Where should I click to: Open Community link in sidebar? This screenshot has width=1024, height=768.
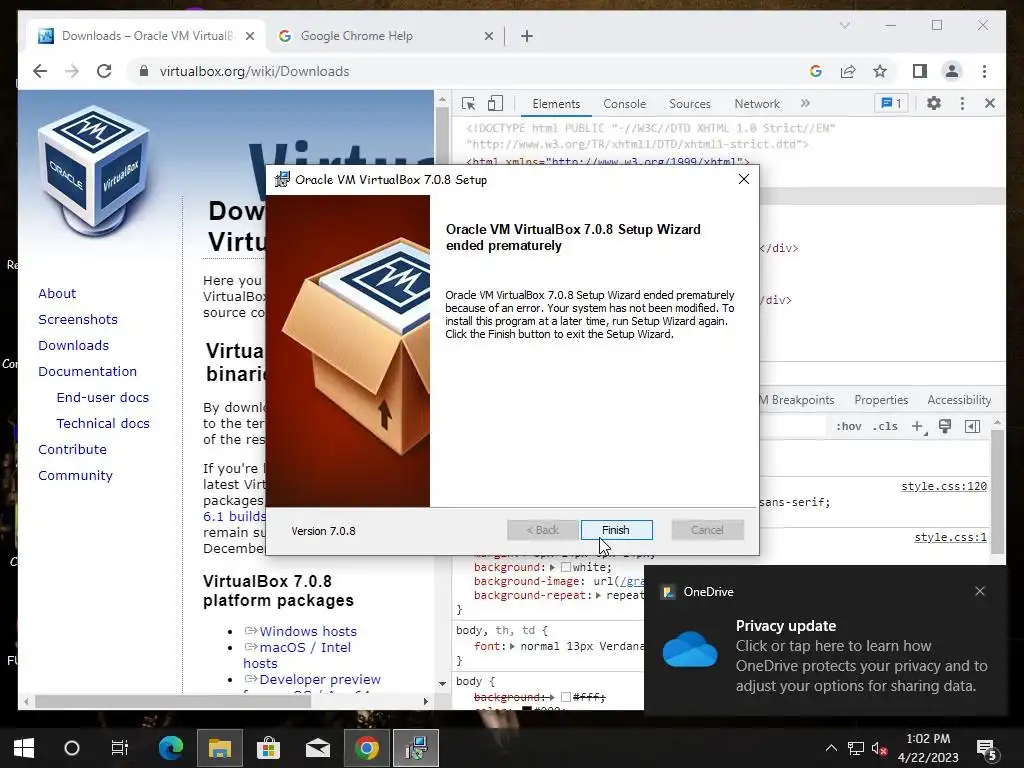[75, 475]
